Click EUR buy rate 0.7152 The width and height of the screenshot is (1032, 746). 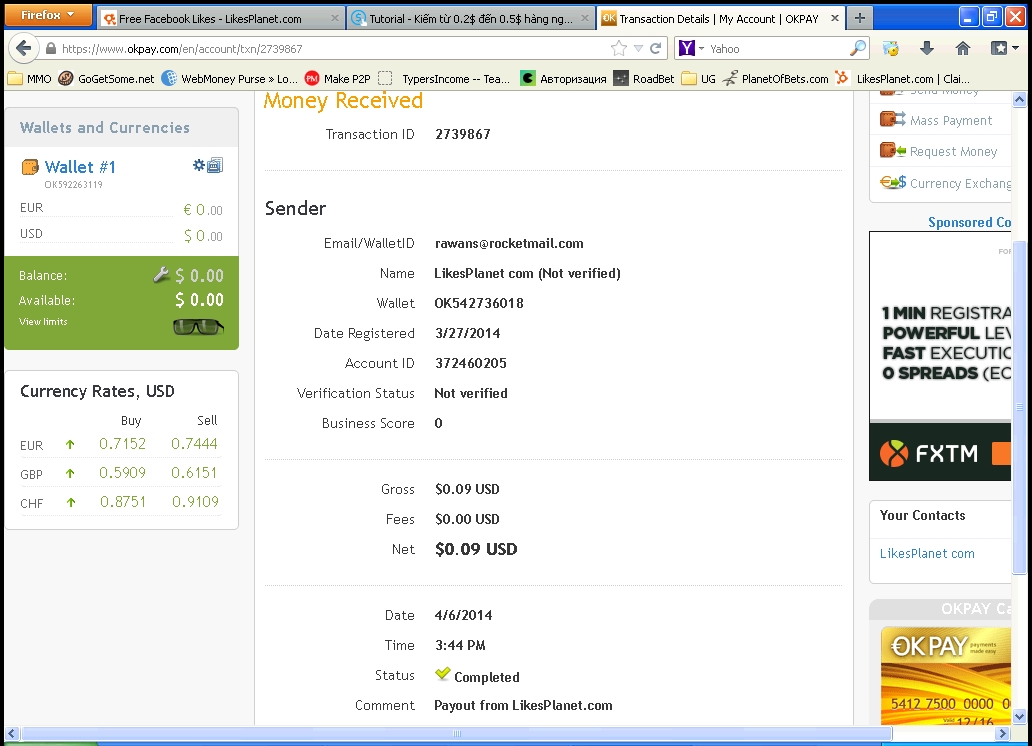[x=122, y=444]
